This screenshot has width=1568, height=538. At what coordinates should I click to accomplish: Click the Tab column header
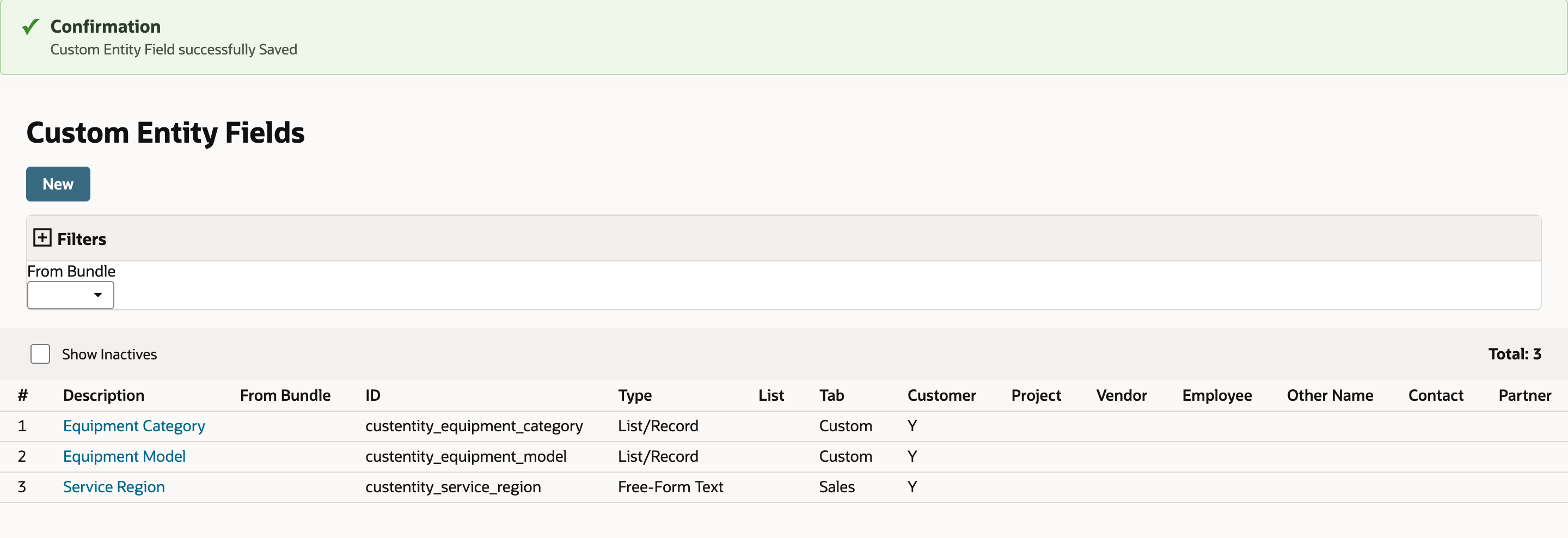(831, 395)
